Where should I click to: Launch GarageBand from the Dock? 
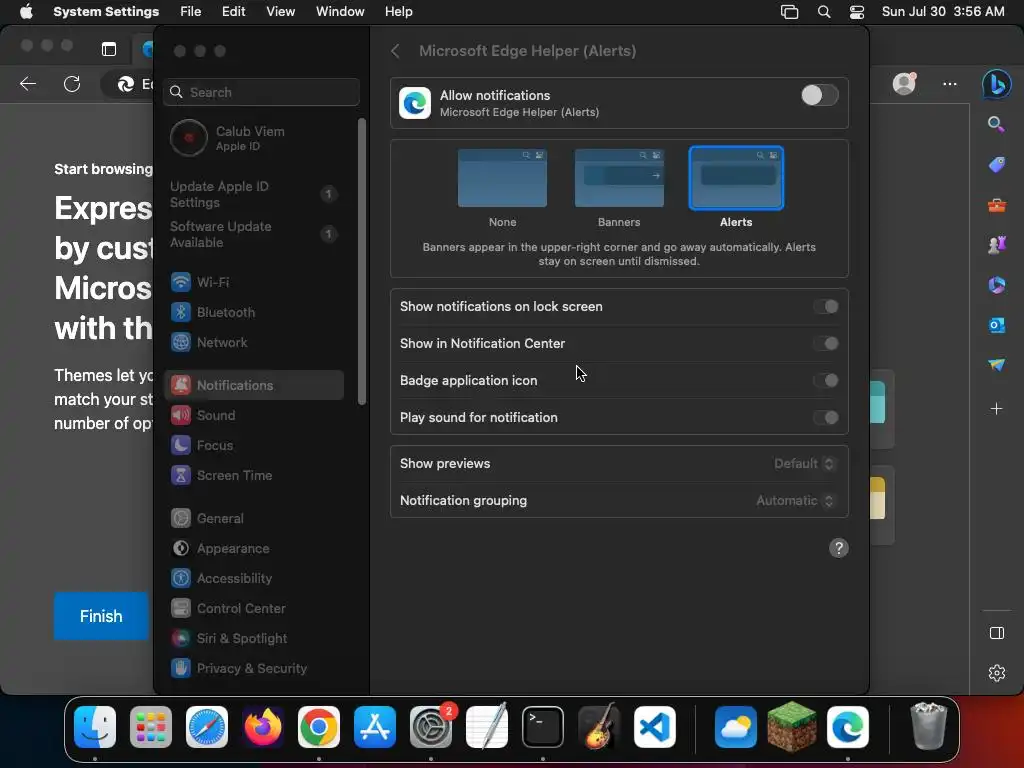[599, 727]
